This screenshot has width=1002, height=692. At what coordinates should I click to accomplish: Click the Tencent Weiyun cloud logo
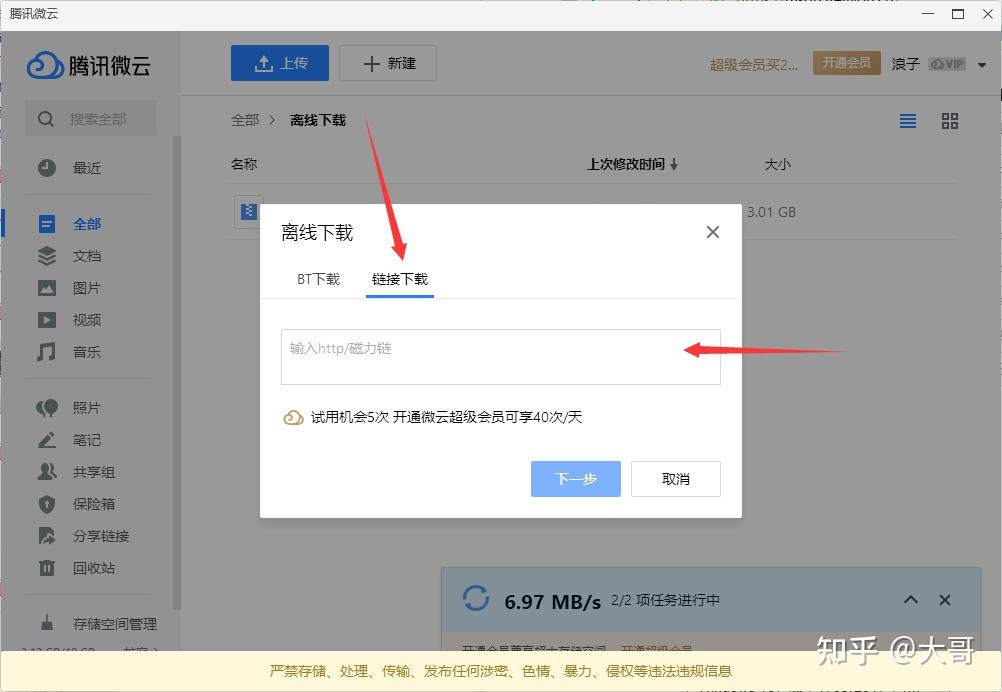[x=45, y=65]
